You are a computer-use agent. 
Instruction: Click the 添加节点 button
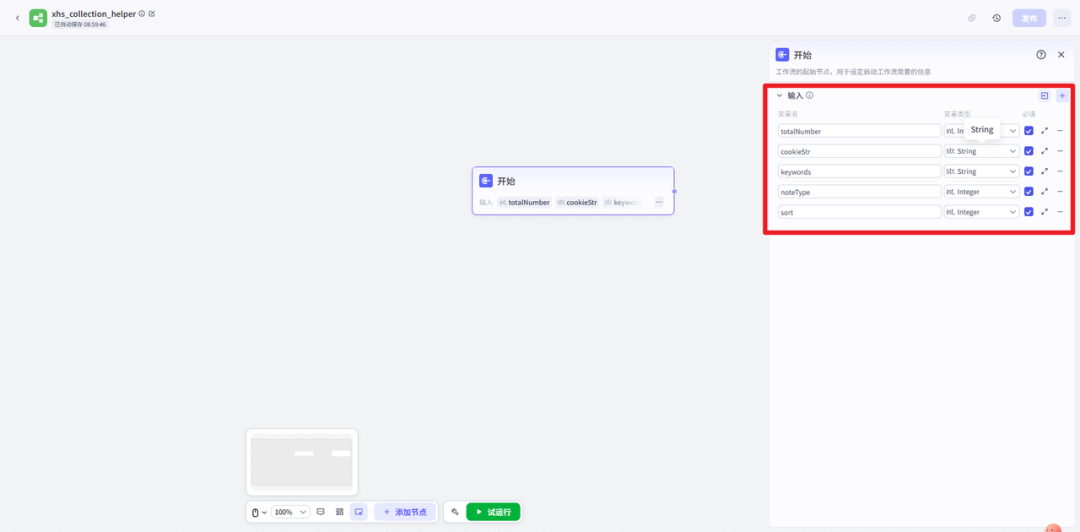coord(404,512)
